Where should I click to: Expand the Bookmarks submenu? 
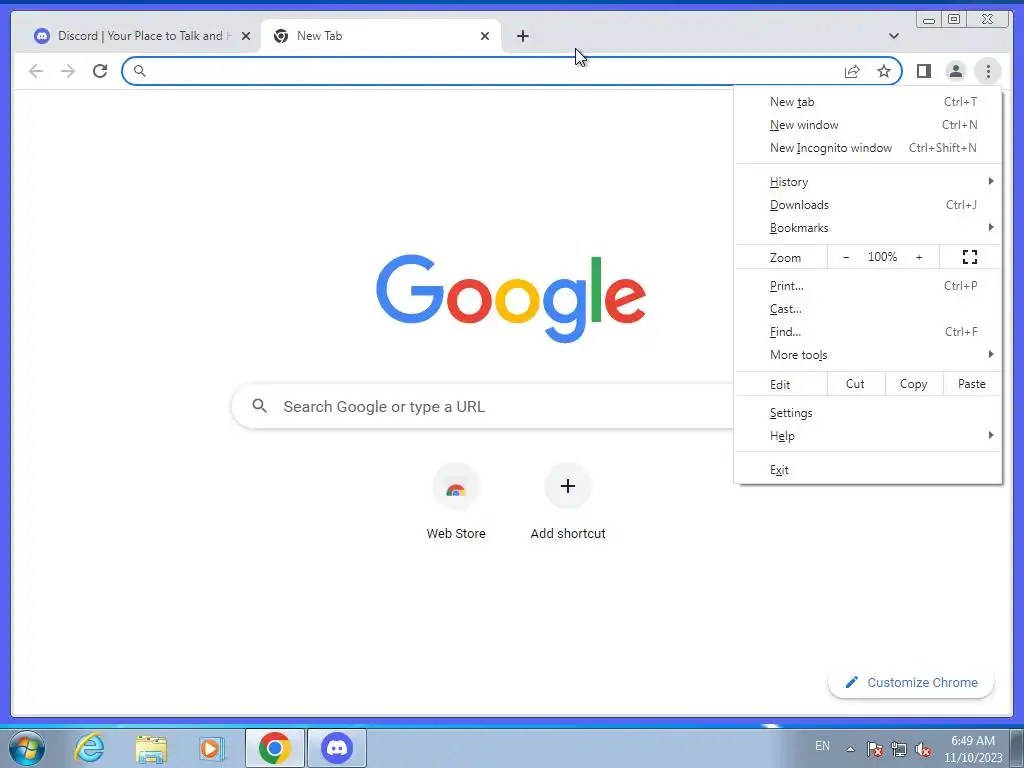point(868,227)
